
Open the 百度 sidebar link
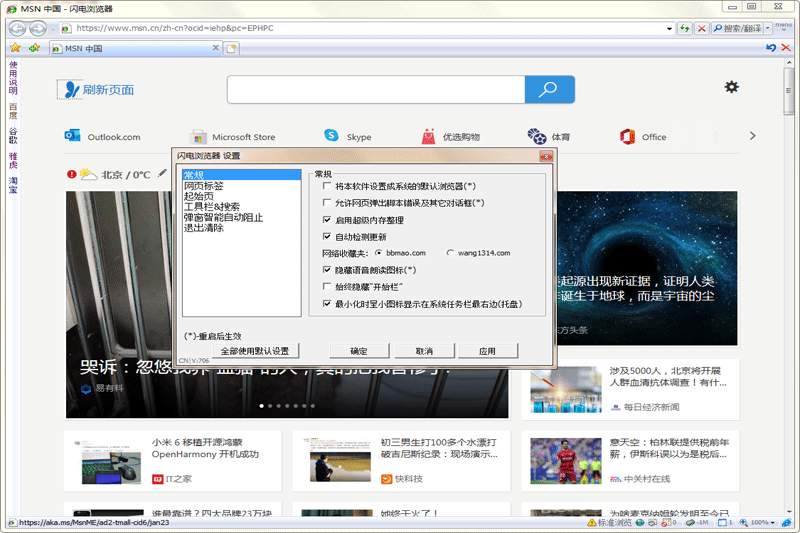point(13,111)
